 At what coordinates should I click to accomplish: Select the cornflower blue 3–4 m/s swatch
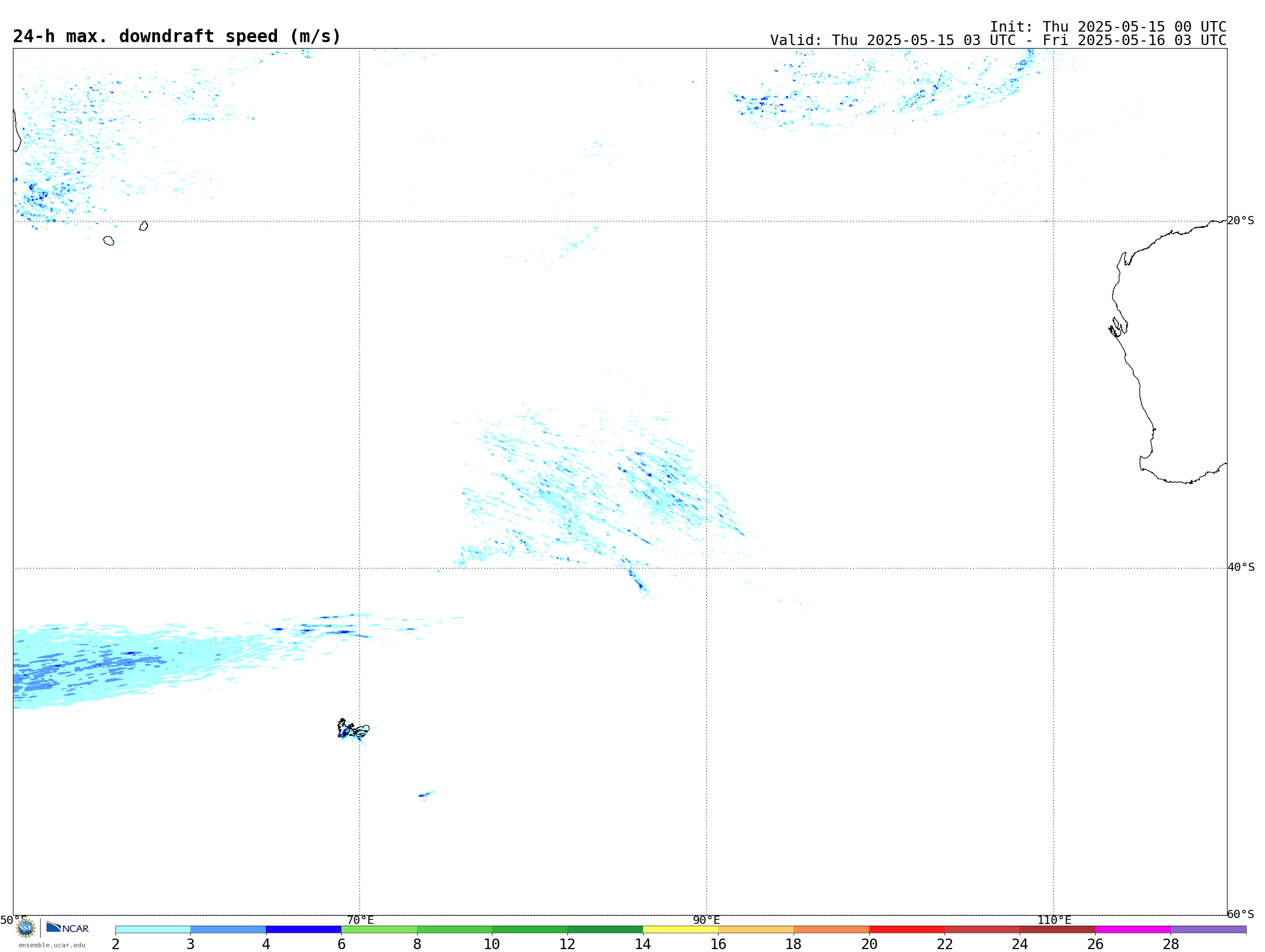point(228,929)
